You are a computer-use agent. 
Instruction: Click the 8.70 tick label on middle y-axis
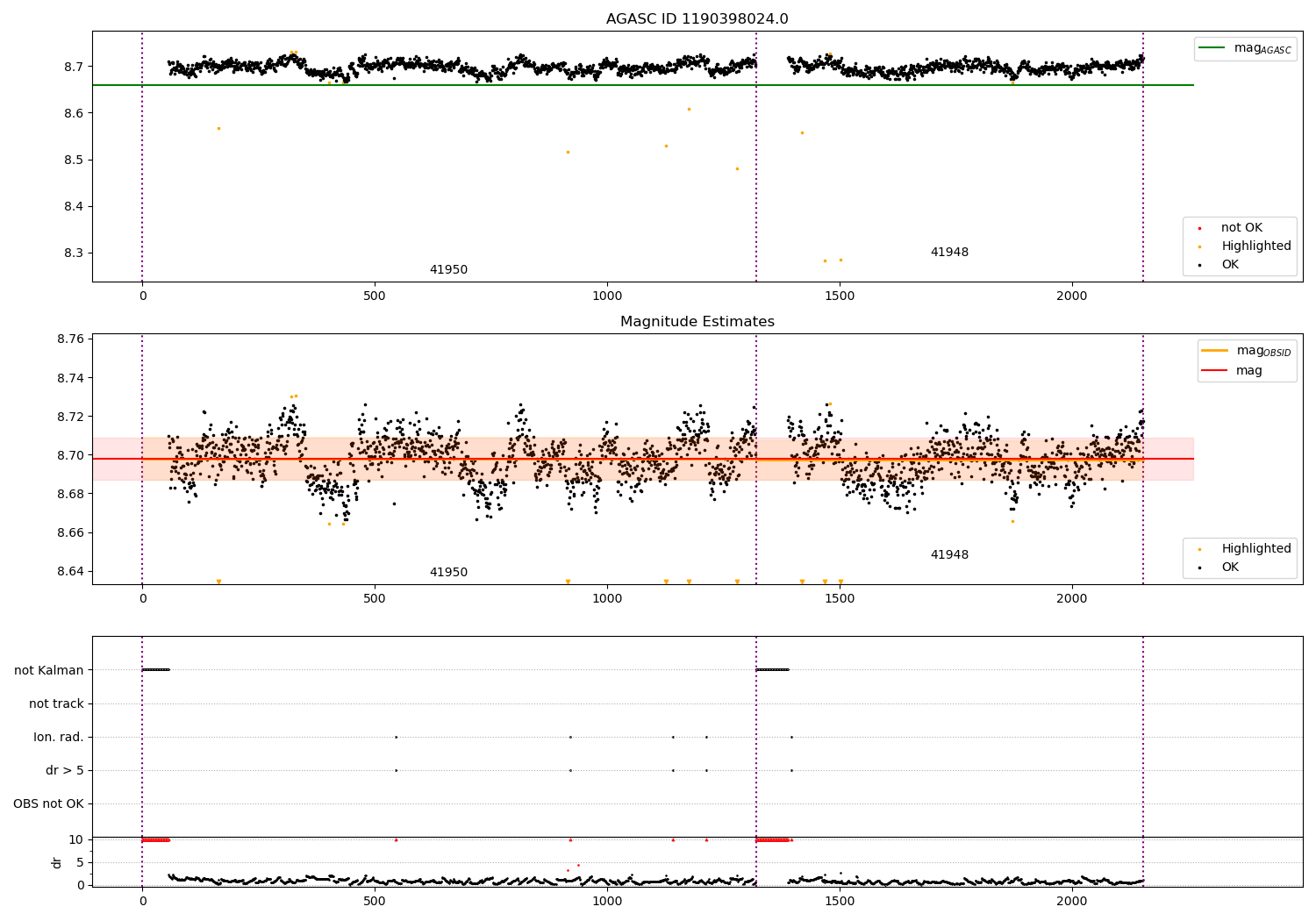(x=70, y=455)
